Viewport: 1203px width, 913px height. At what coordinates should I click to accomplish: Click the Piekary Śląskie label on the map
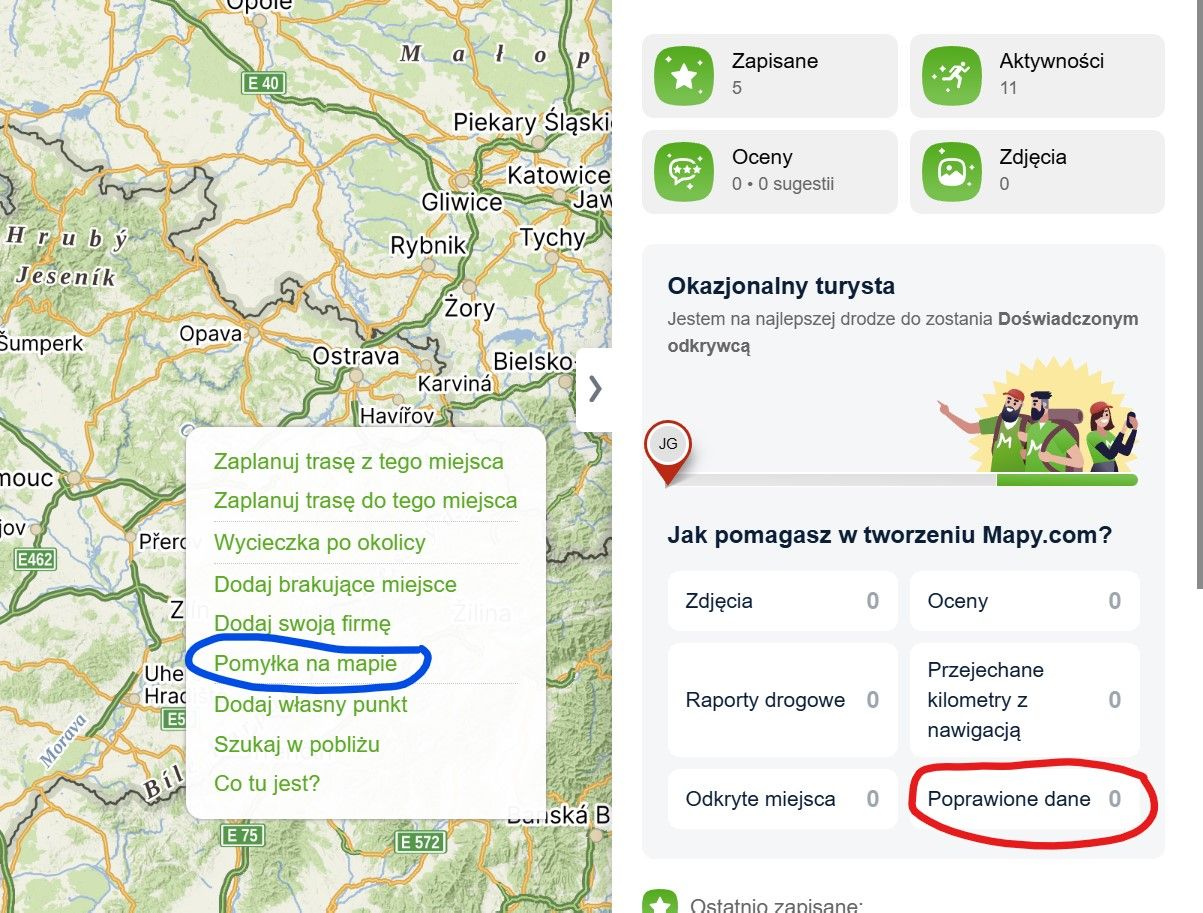[x=532, y=122]
